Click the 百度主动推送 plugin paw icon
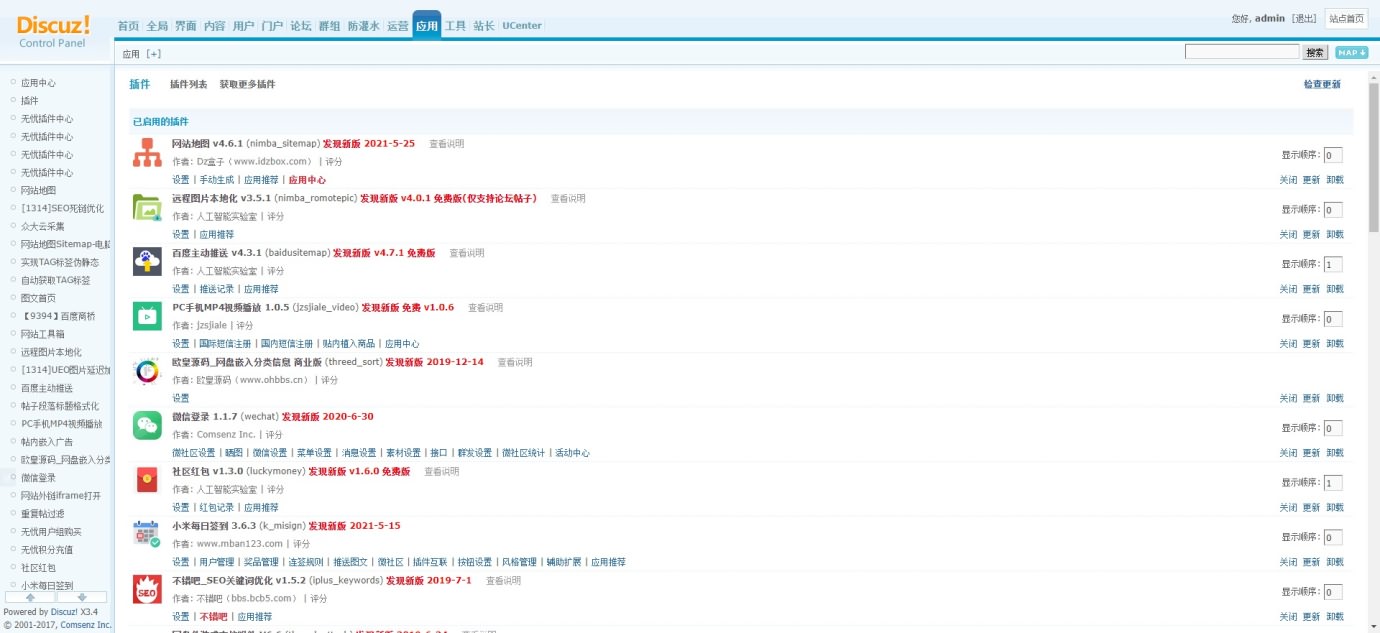Viewport: 1380px width, 633px height. [147, 262]
